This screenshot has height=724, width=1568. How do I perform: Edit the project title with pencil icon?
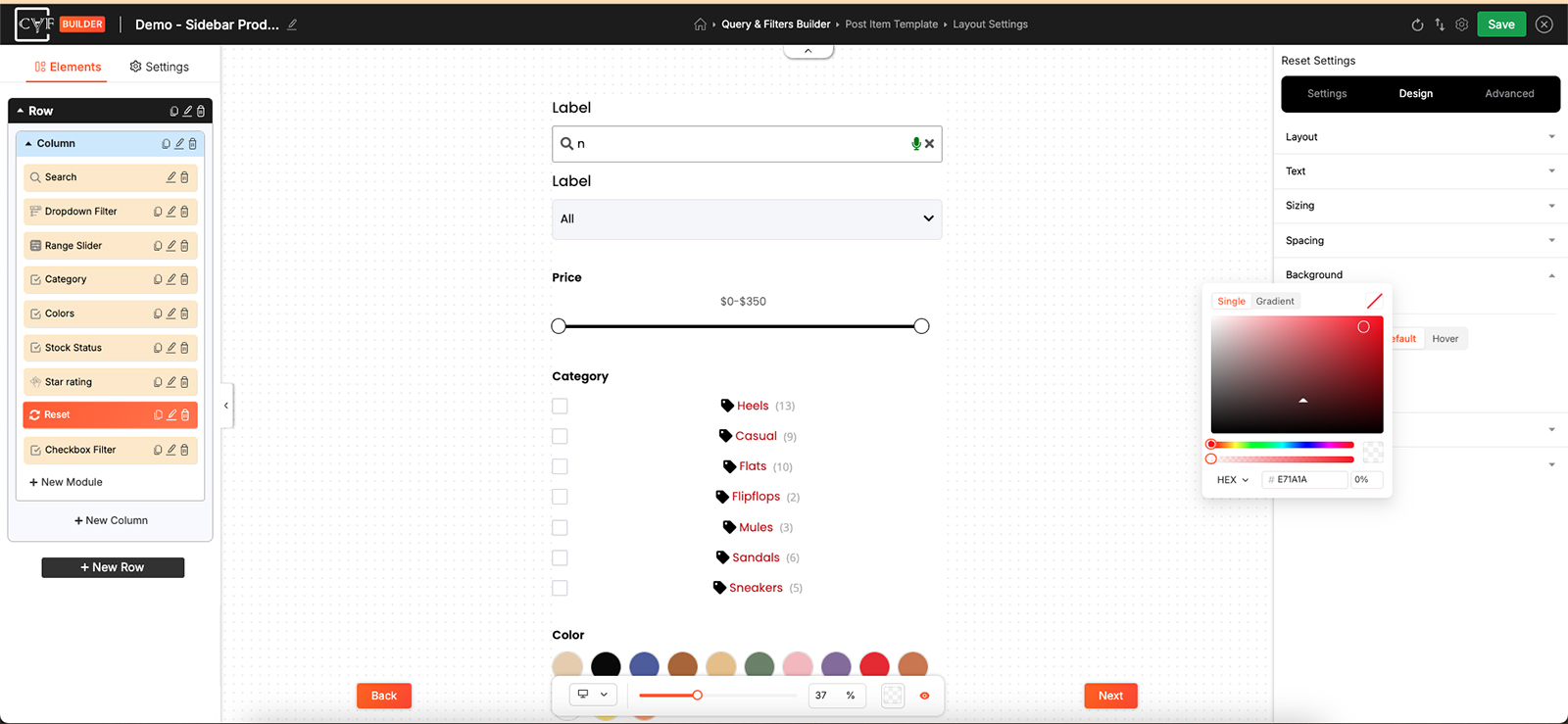tap(292, 24)
